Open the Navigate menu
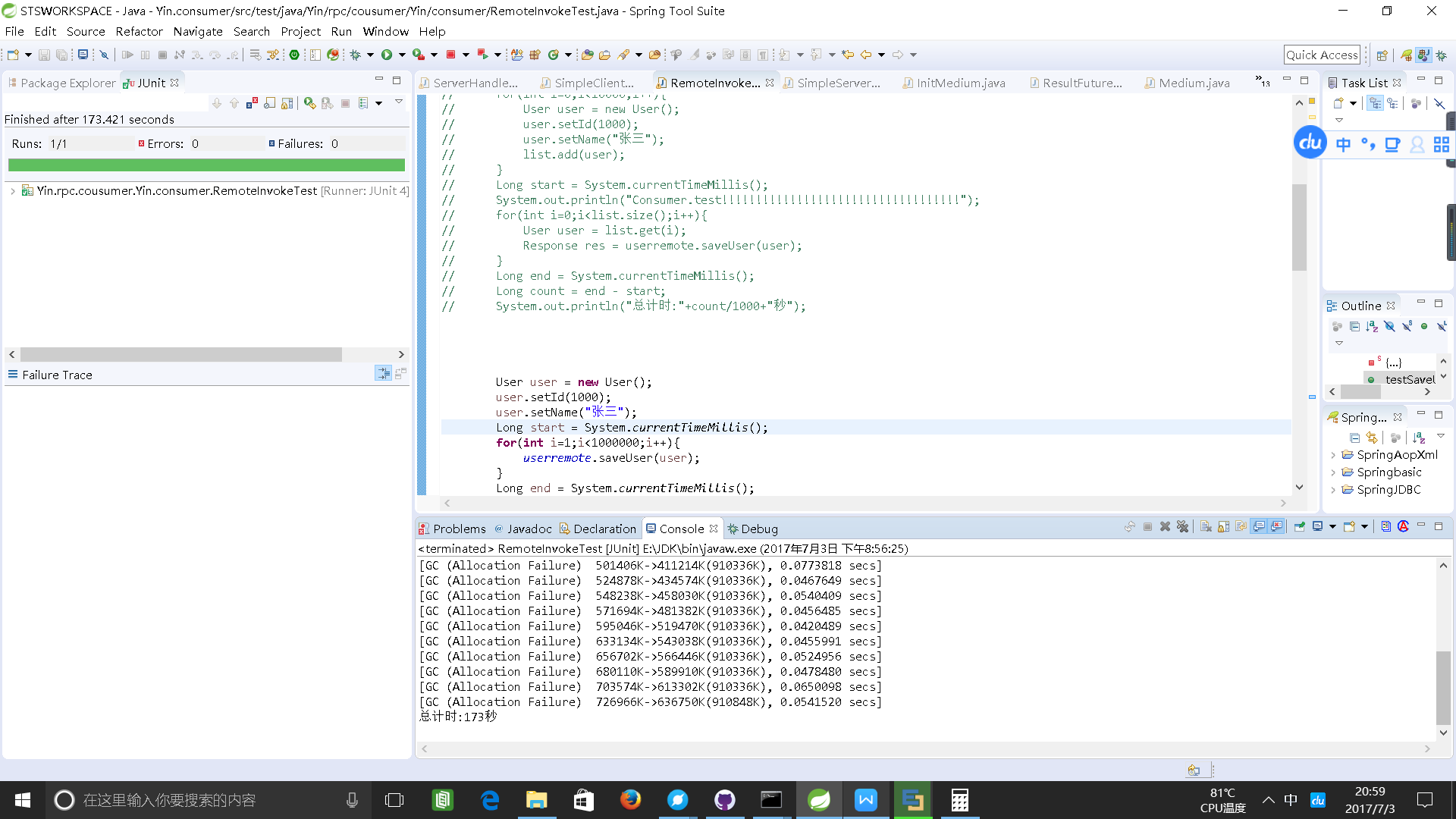 coord(197,31)
